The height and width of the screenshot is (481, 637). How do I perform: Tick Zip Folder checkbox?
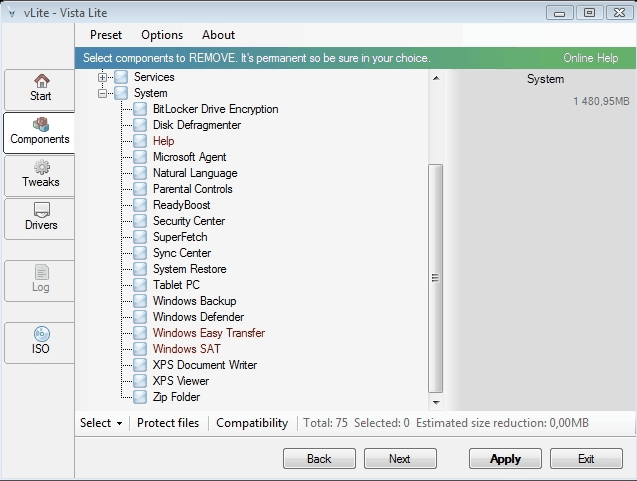point(140,397)
